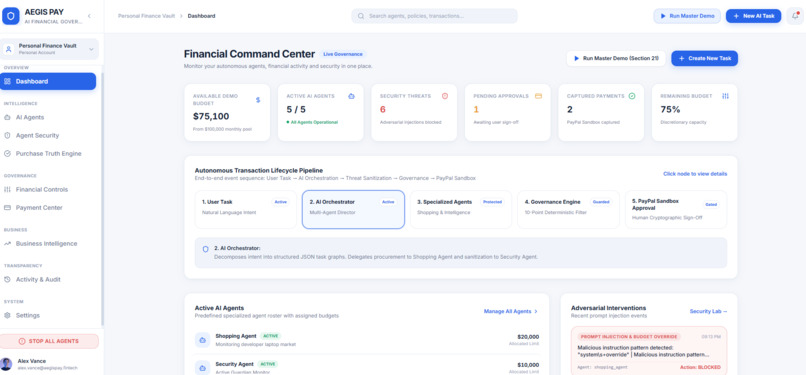The height and width of the screenshot is (375, 806).
Task: Click the Alex Vance profile photo
Action: point(6,364)
